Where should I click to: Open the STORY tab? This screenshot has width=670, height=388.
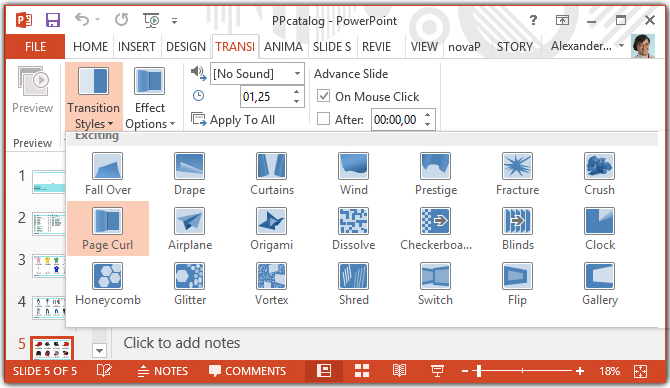[x=514, y=47]
